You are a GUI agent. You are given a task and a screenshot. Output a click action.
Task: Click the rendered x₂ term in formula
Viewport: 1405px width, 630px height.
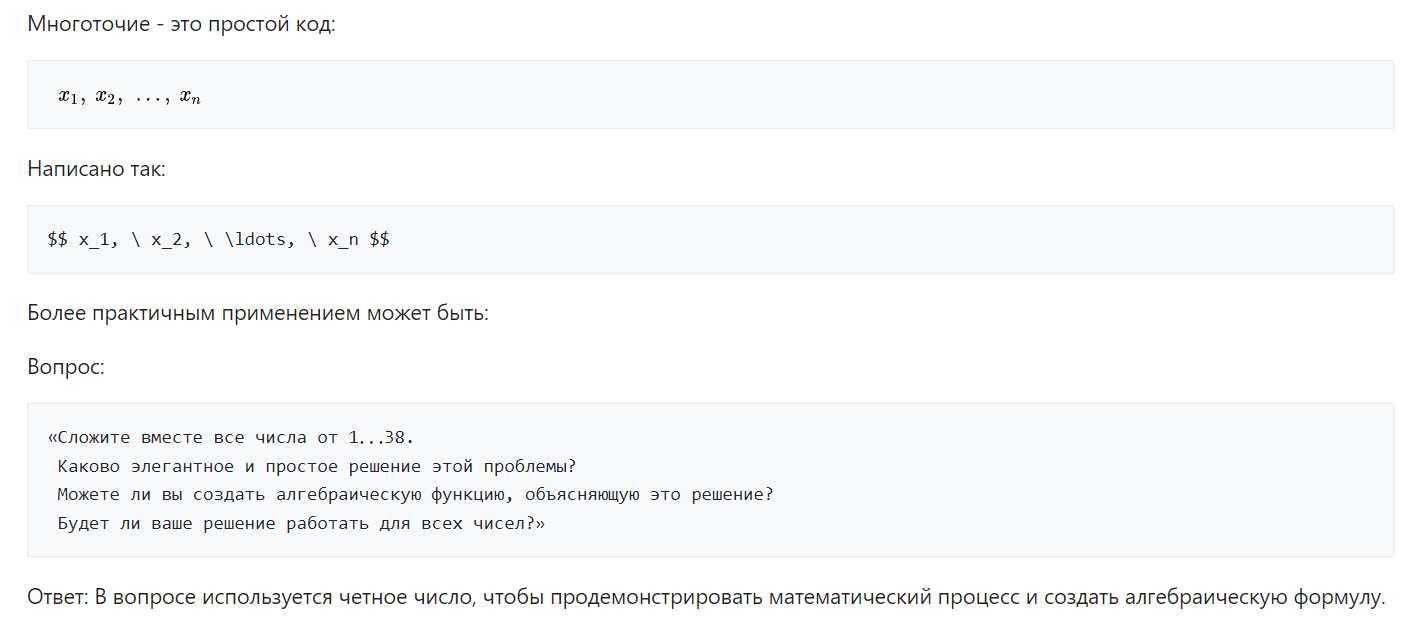coord(105,96)
